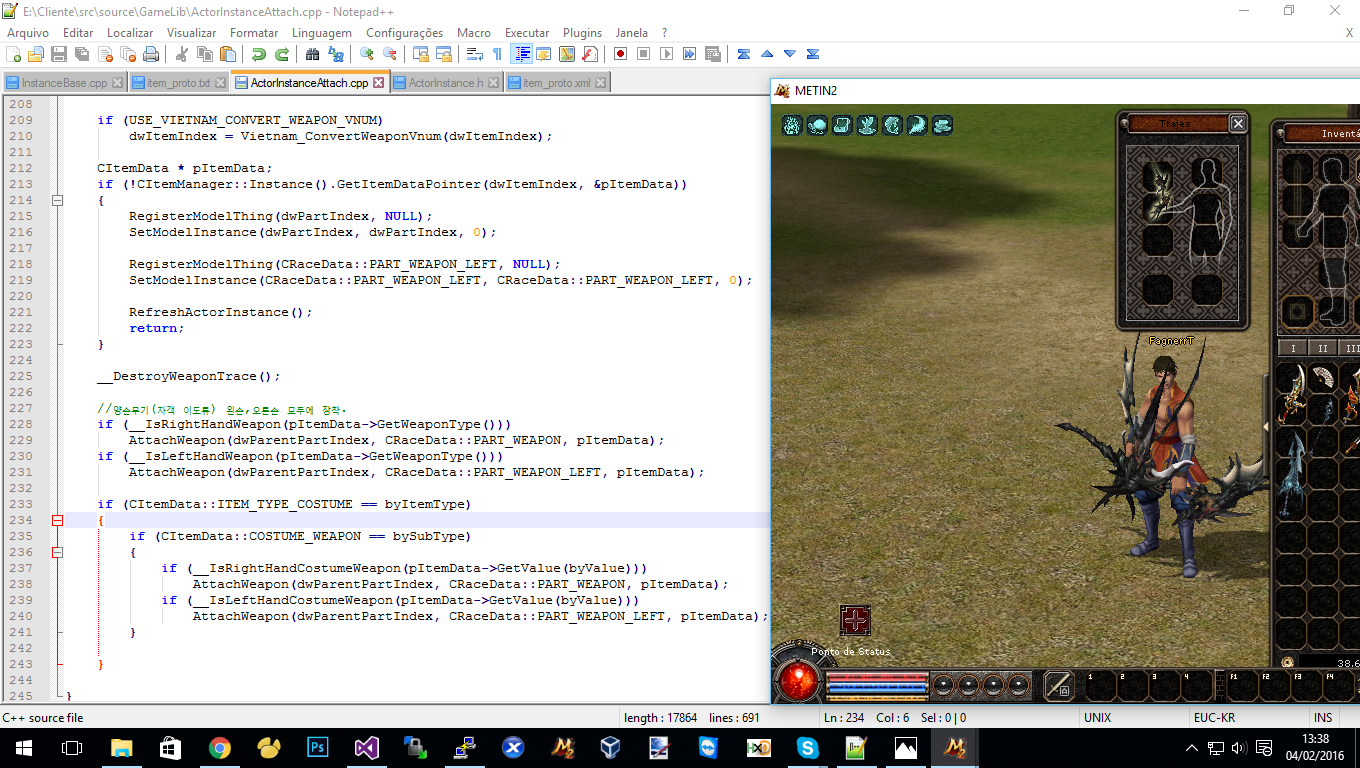Collapse the code fold at line 234
The height and width of the screenshot is (768, 1360).
click(57, 520)
